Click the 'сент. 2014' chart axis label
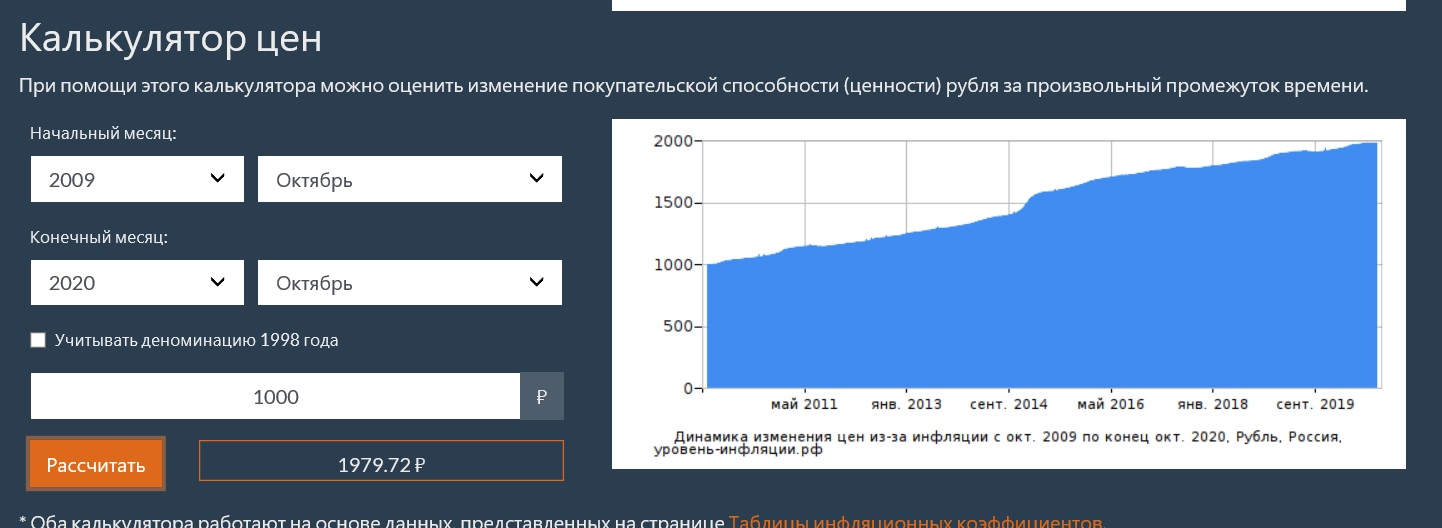The image size is (1442, 528). [1008, 405]
